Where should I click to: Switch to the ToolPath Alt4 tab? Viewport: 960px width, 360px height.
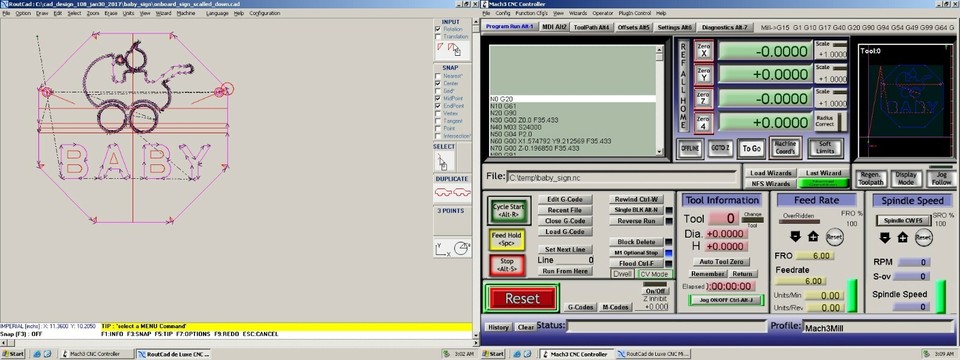tap(592, 27)
